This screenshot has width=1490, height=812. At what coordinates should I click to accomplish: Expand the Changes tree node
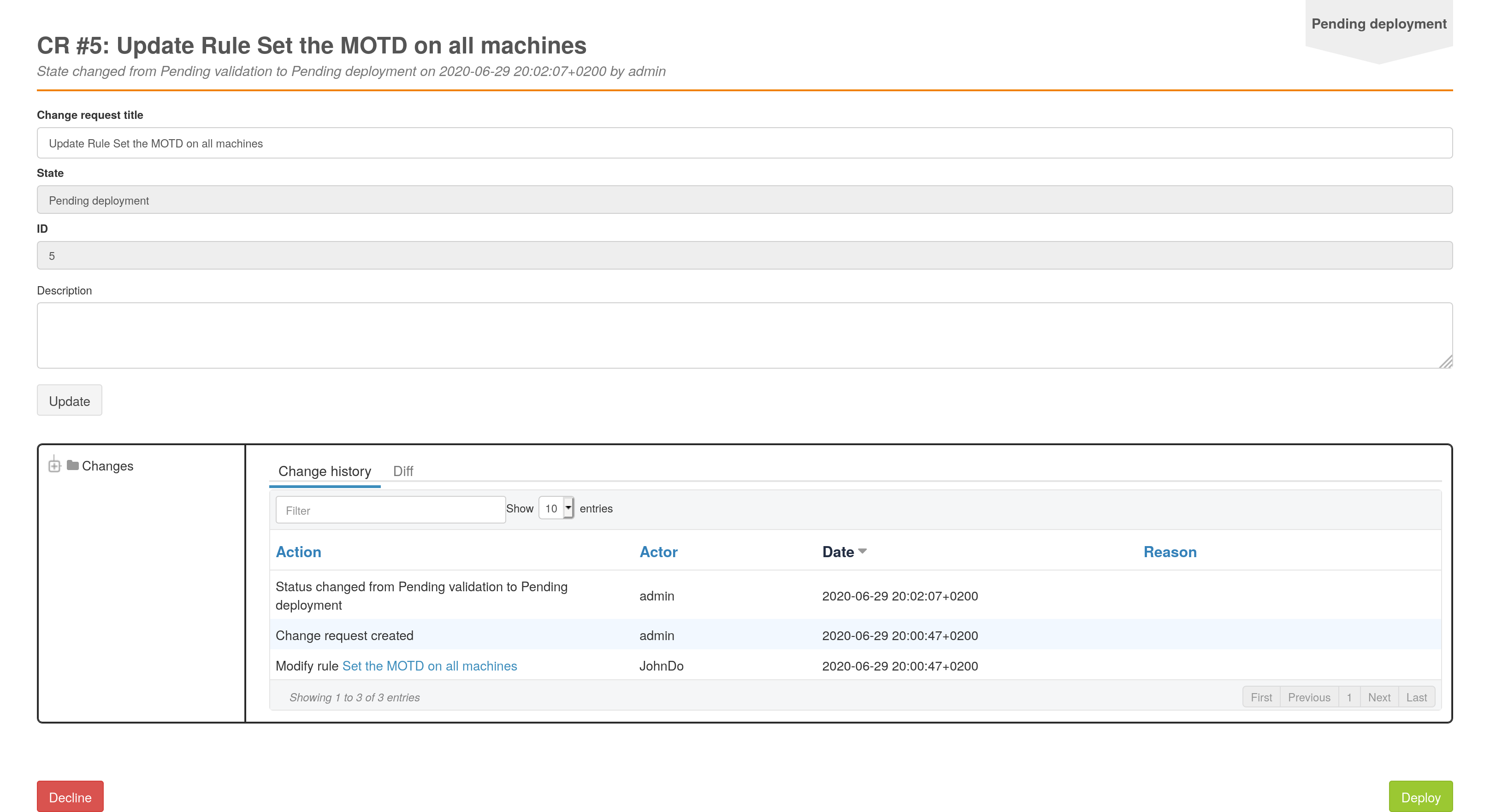54,465
